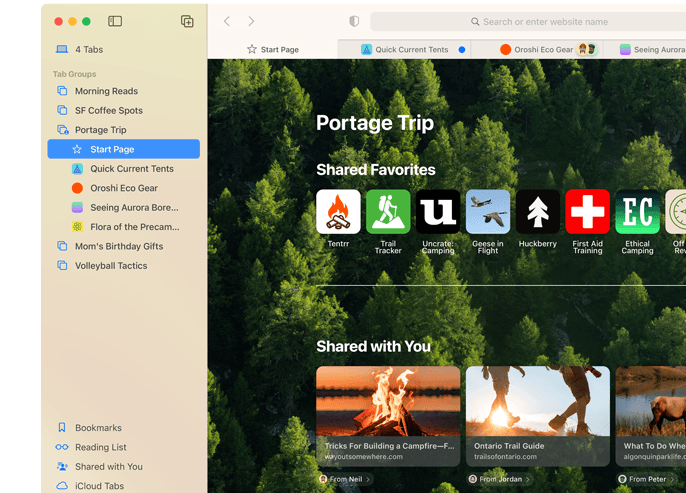This screenshot has width=686, height=493.
Task: Expand the Volleyball Tactics tab group
Action: 110,266
